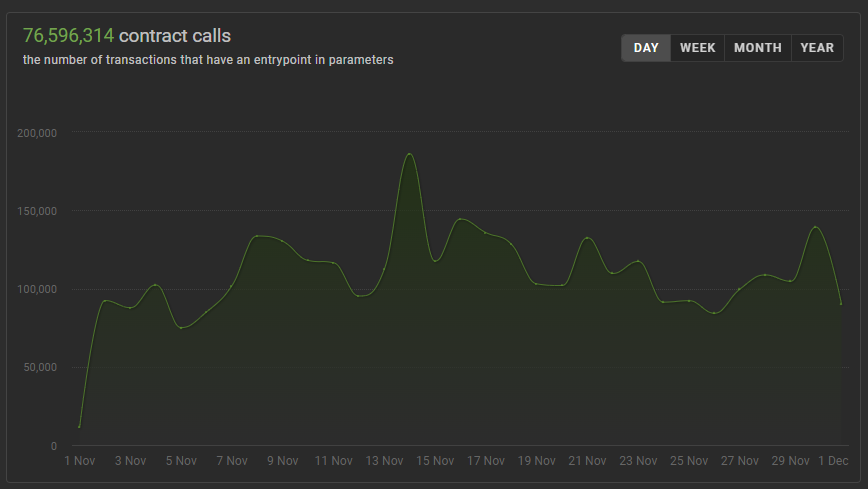Image resolution: width=868 pixels, height=489 pixels.
Task: Click the data point dip at 5 Nov
Action: point(181,328)
